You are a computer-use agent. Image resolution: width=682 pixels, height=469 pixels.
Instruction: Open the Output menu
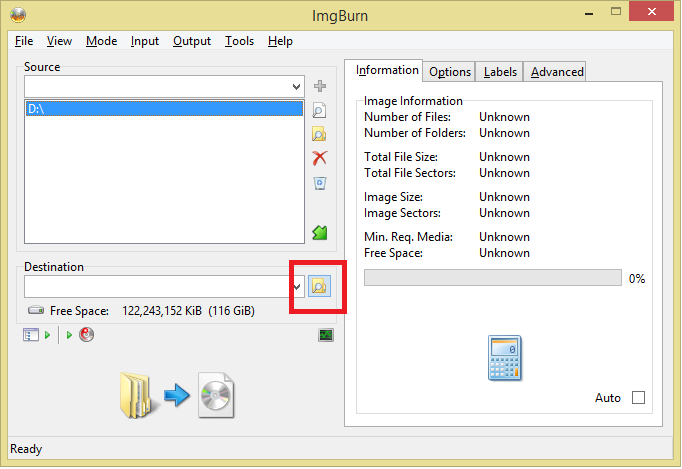coord(192,41)
